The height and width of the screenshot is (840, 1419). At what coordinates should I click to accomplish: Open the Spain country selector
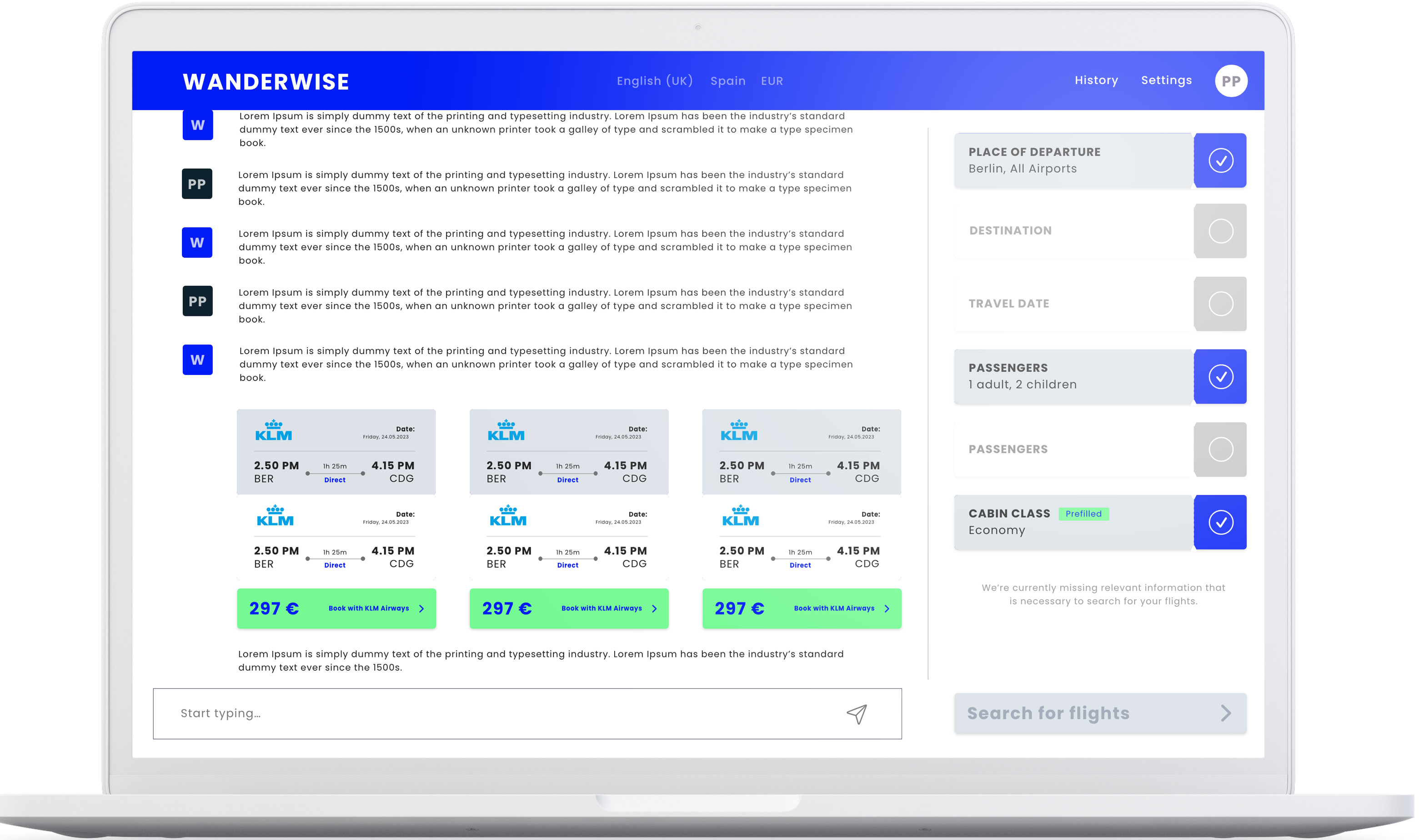coord(727,81)
